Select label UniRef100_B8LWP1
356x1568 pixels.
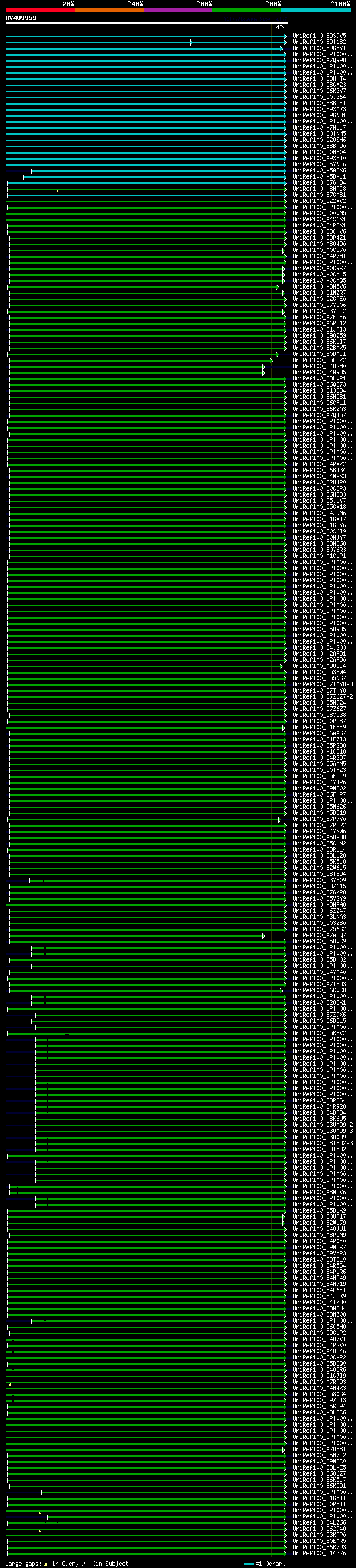coord(319,378)
